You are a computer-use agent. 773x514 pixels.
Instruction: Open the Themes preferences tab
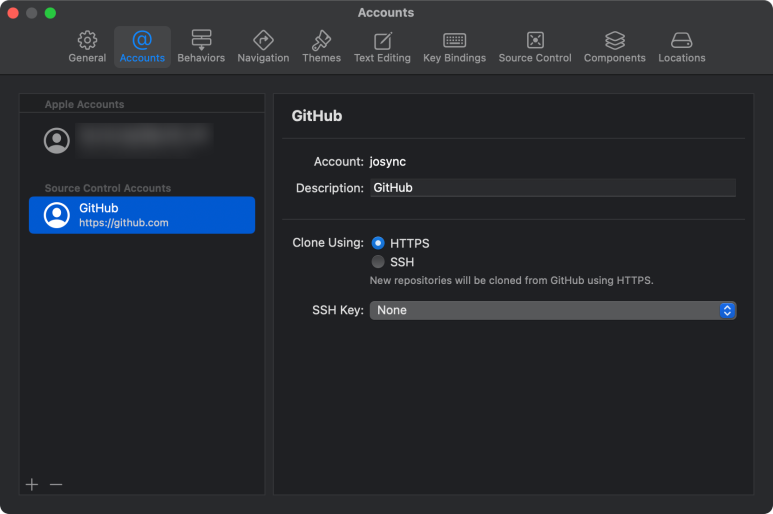click(321, 47)
